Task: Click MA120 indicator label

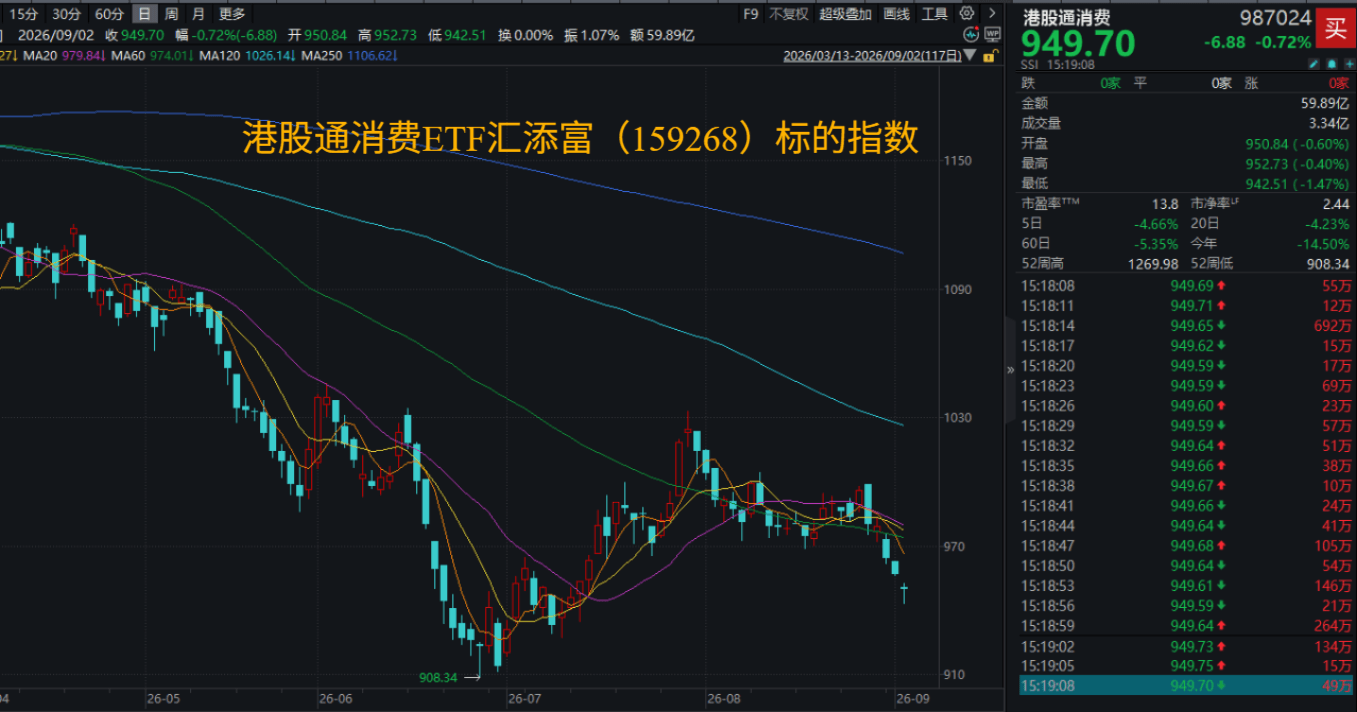Action: tap(220, 56)
